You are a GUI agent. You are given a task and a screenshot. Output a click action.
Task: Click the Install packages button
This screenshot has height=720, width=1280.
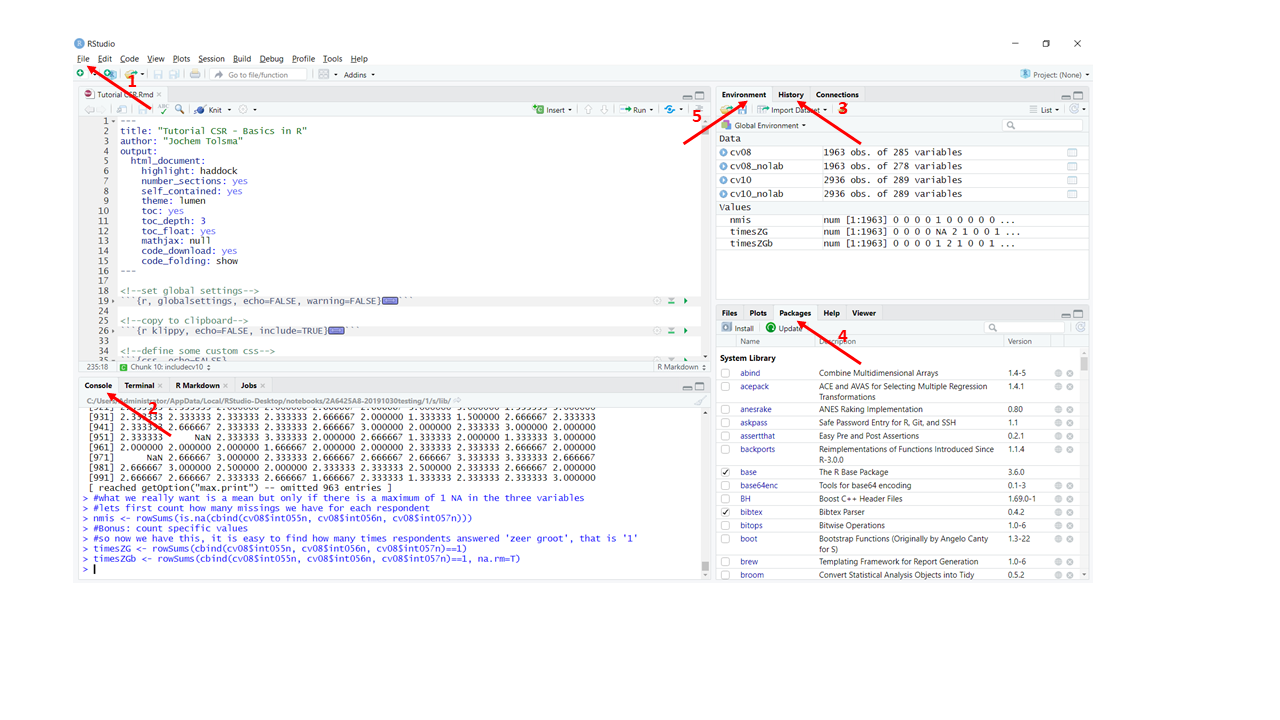738,328
